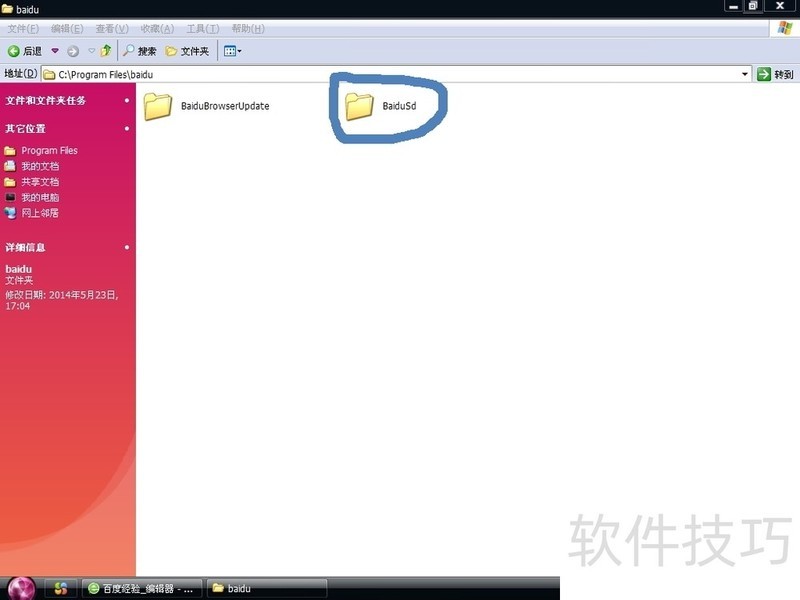Open the 收藏(A) menu

[157, 29]
